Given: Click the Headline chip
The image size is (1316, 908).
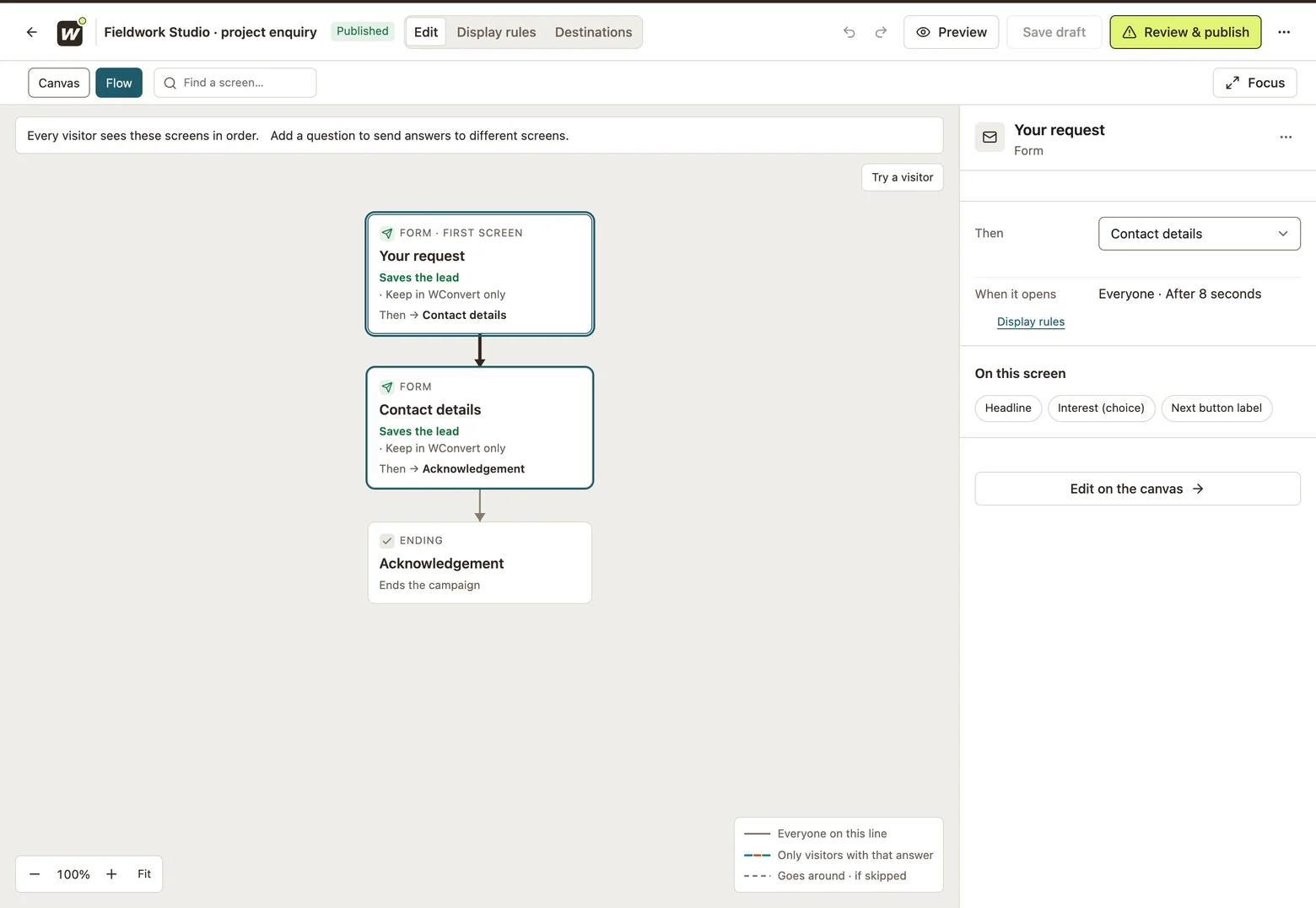Looking at the screenshot, I should [x=1008, y=408].
